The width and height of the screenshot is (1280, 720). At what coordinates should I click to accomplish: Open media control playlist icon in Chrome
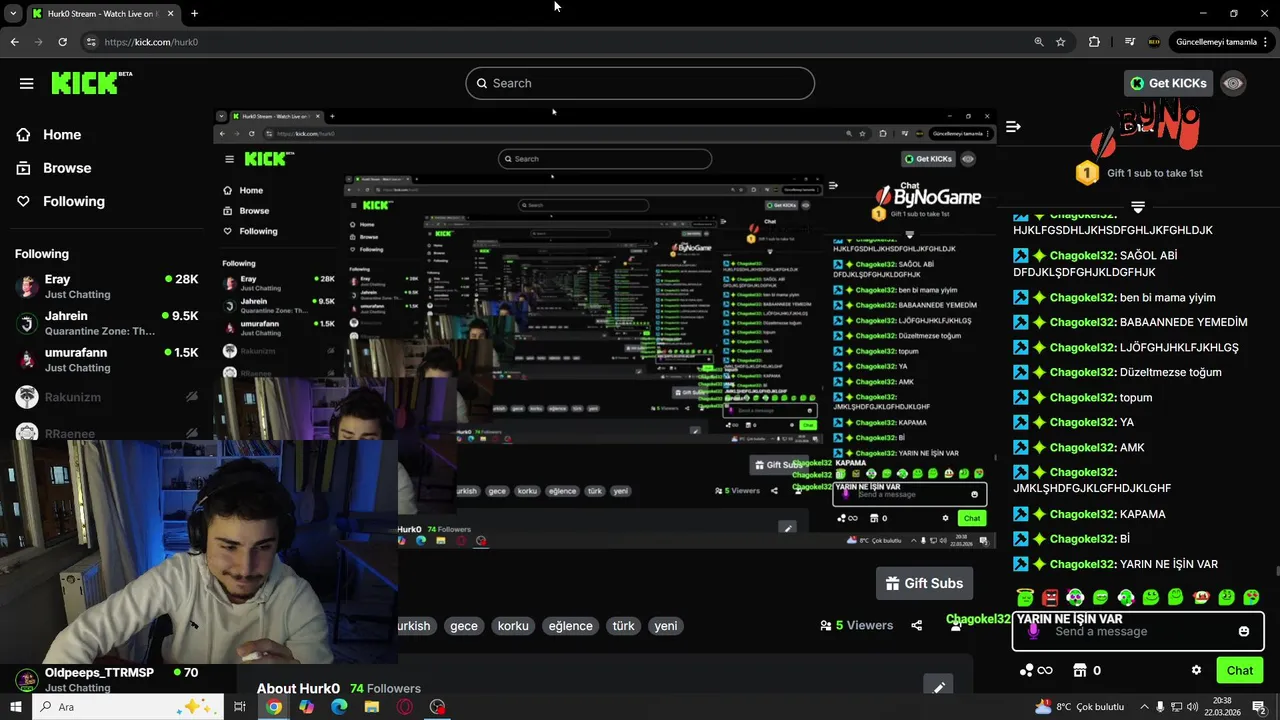point(1130,42)
